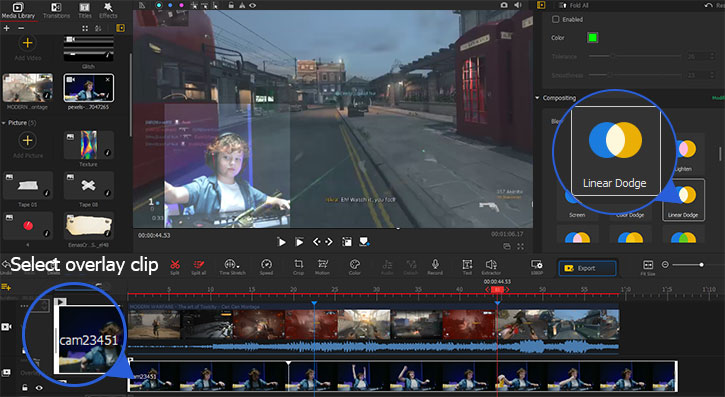
Task: Switch media library to grid view
Action: (x=85, y=28)
